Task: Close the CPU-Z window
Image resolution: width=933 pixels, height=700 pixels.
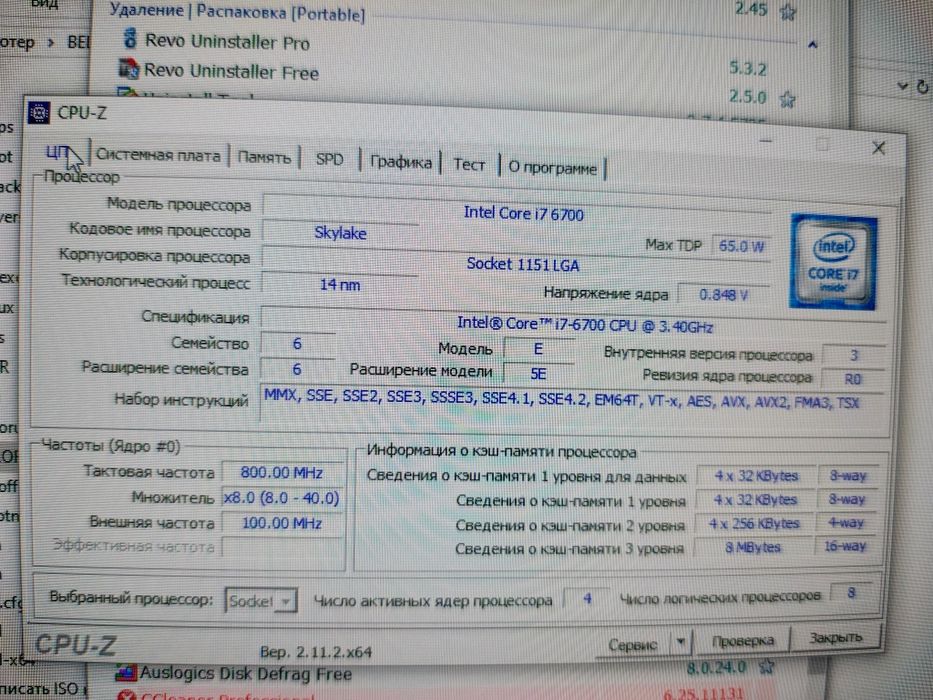Action: click(878, 148)
